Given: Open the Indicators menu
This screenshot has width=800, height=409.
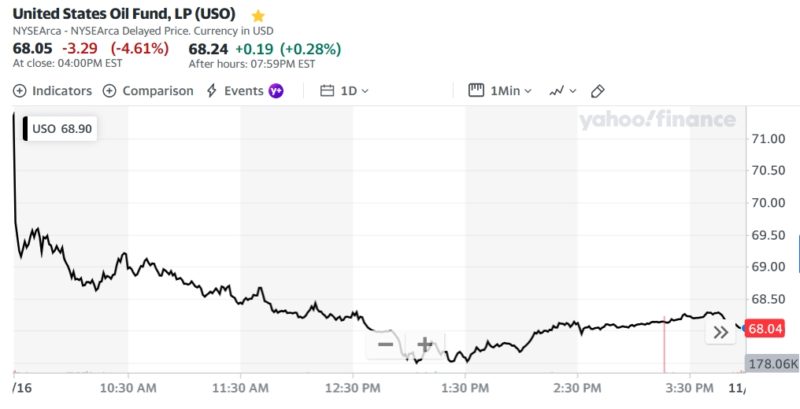Looking at the screenshot, I should 52,91.
